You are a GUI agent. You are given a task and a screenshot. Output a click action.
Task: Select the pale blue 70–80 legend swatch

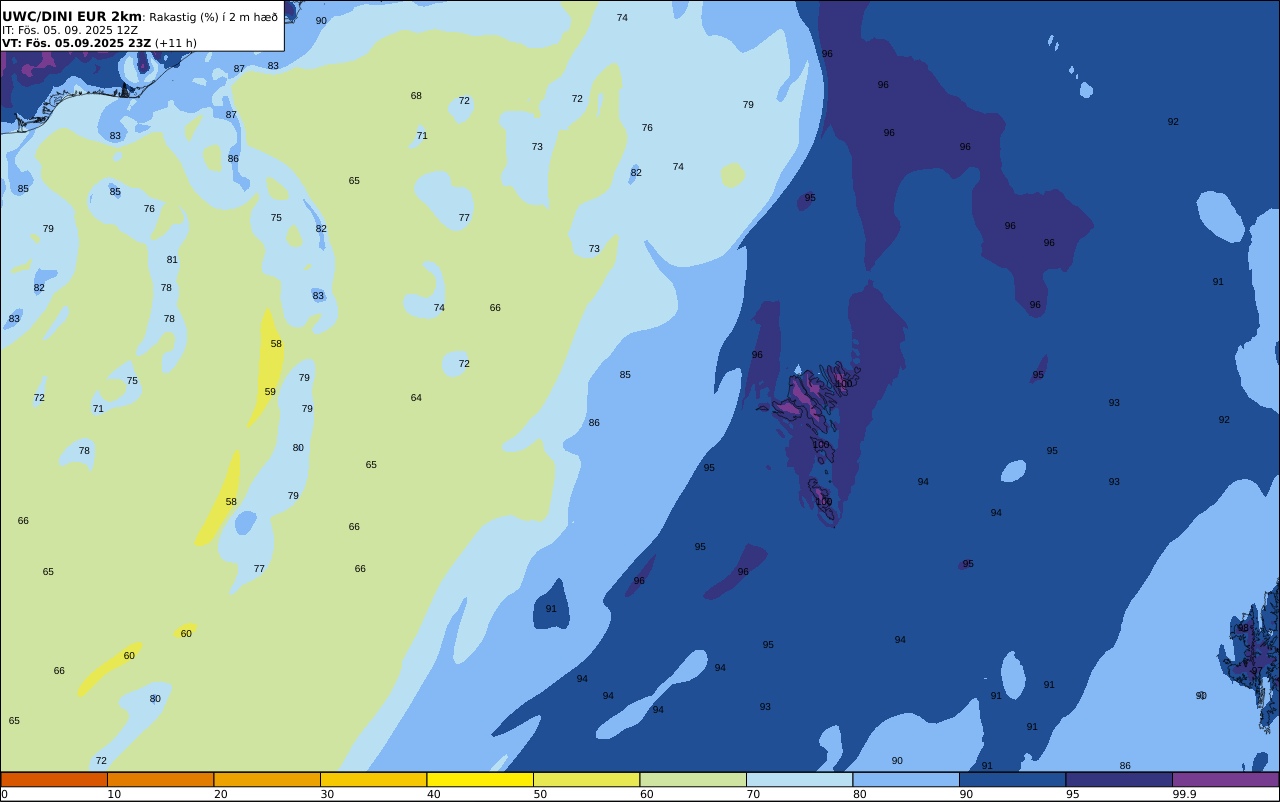799,779
